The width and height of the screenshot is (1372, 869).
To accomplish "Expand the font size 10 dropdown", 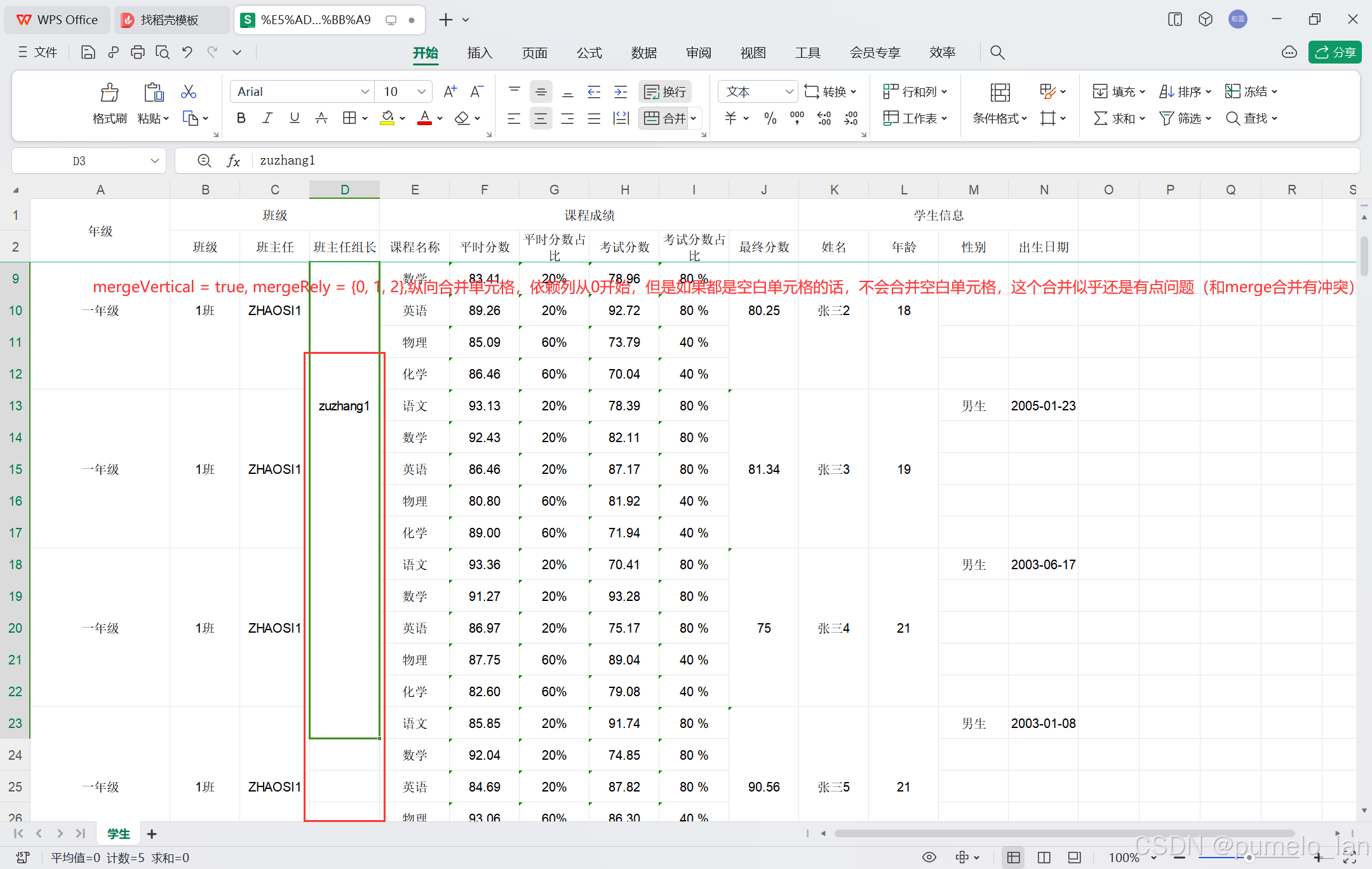I will tap(421, 92).
